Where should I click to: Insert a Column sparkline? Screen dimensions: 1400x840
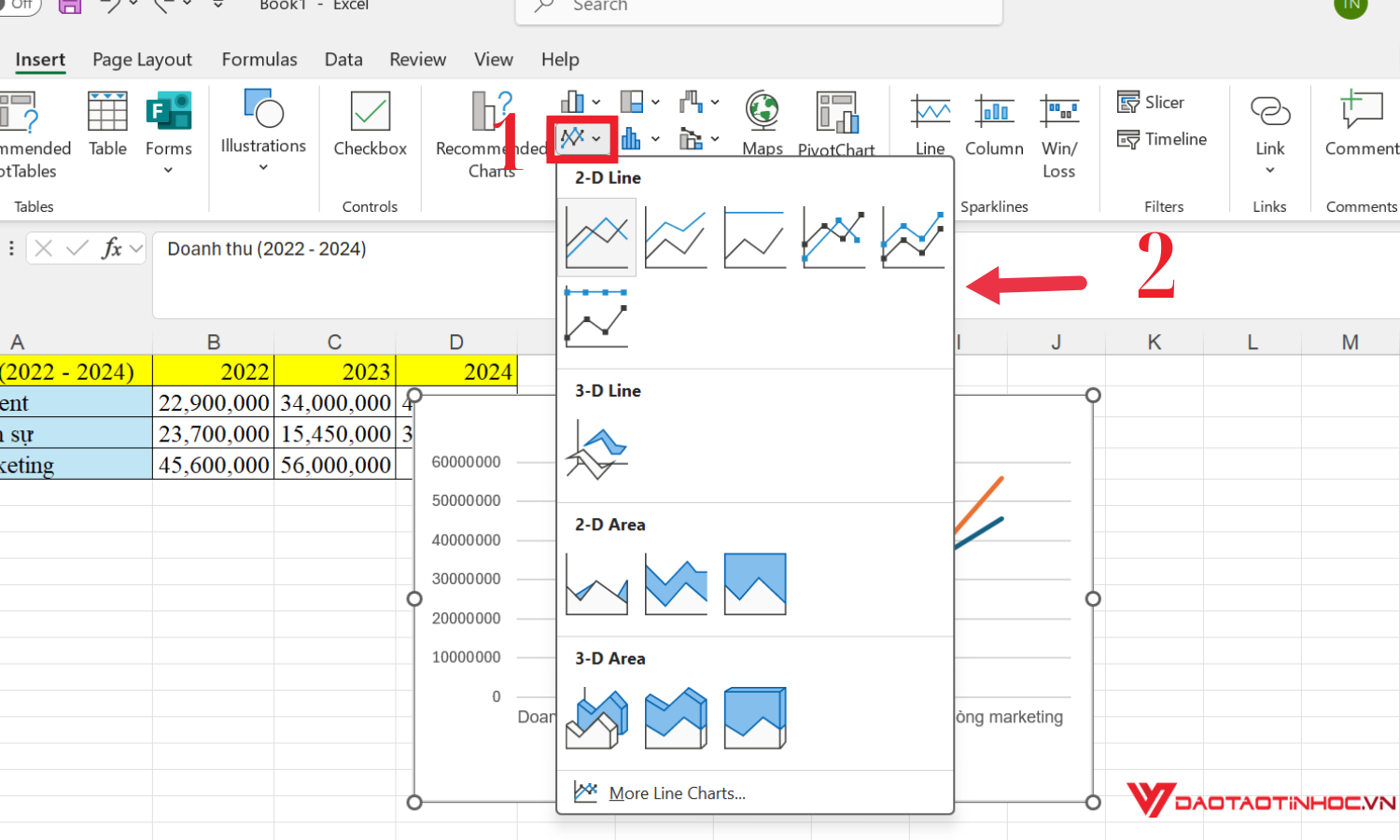point(994,124)
